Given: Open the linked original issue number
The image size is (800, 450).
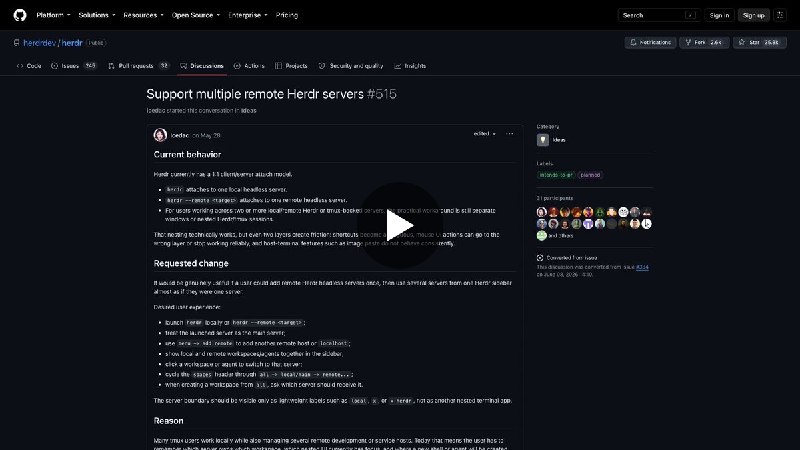Looking at the screenshot, I should click(x=642, y=267).
